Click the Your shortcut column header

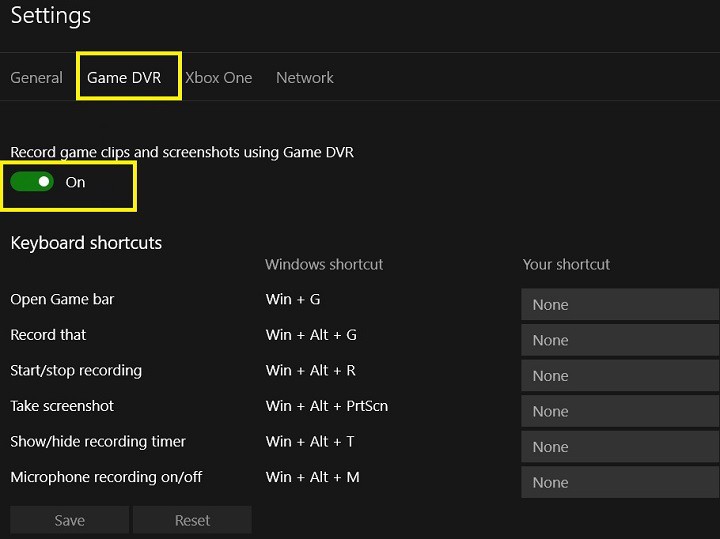[x=567, y=264]
